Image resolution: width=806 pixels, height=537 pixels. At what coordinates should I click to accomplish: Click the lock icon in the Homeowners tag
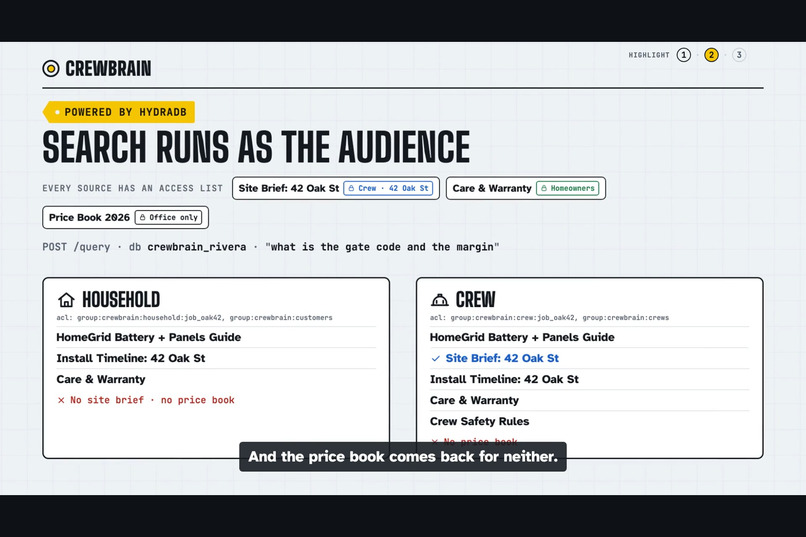[x=544, y=188]
